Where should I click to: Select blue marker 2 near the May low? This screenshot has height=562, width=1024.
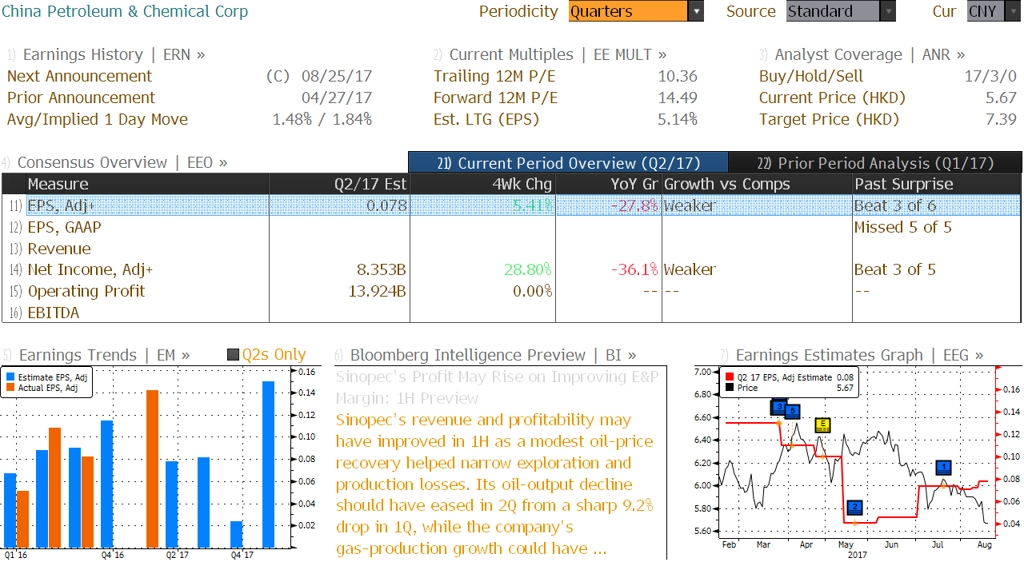click(855, 507)
